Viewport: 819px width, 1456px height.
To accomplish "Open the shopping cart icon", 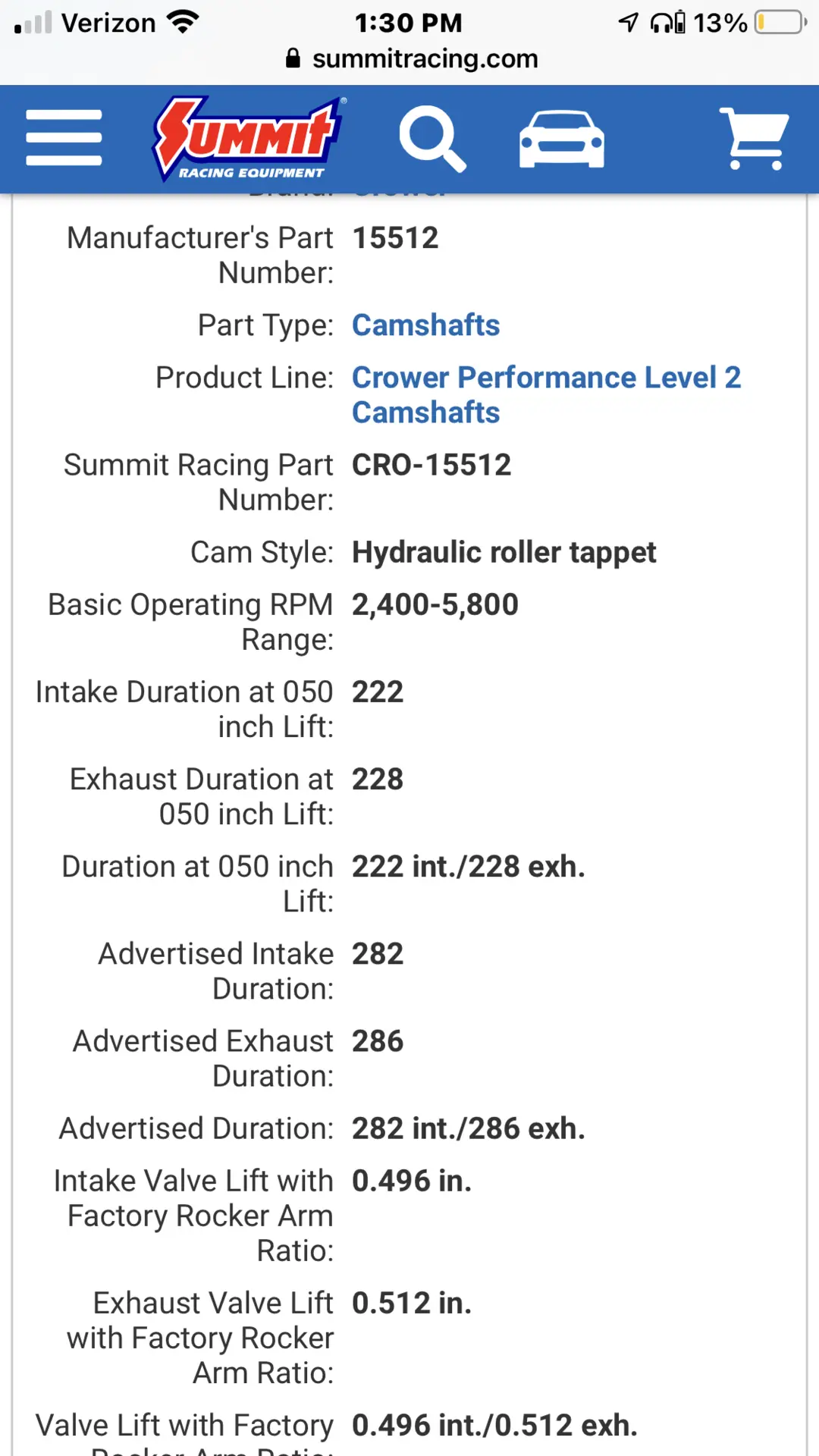I will 754,138.
